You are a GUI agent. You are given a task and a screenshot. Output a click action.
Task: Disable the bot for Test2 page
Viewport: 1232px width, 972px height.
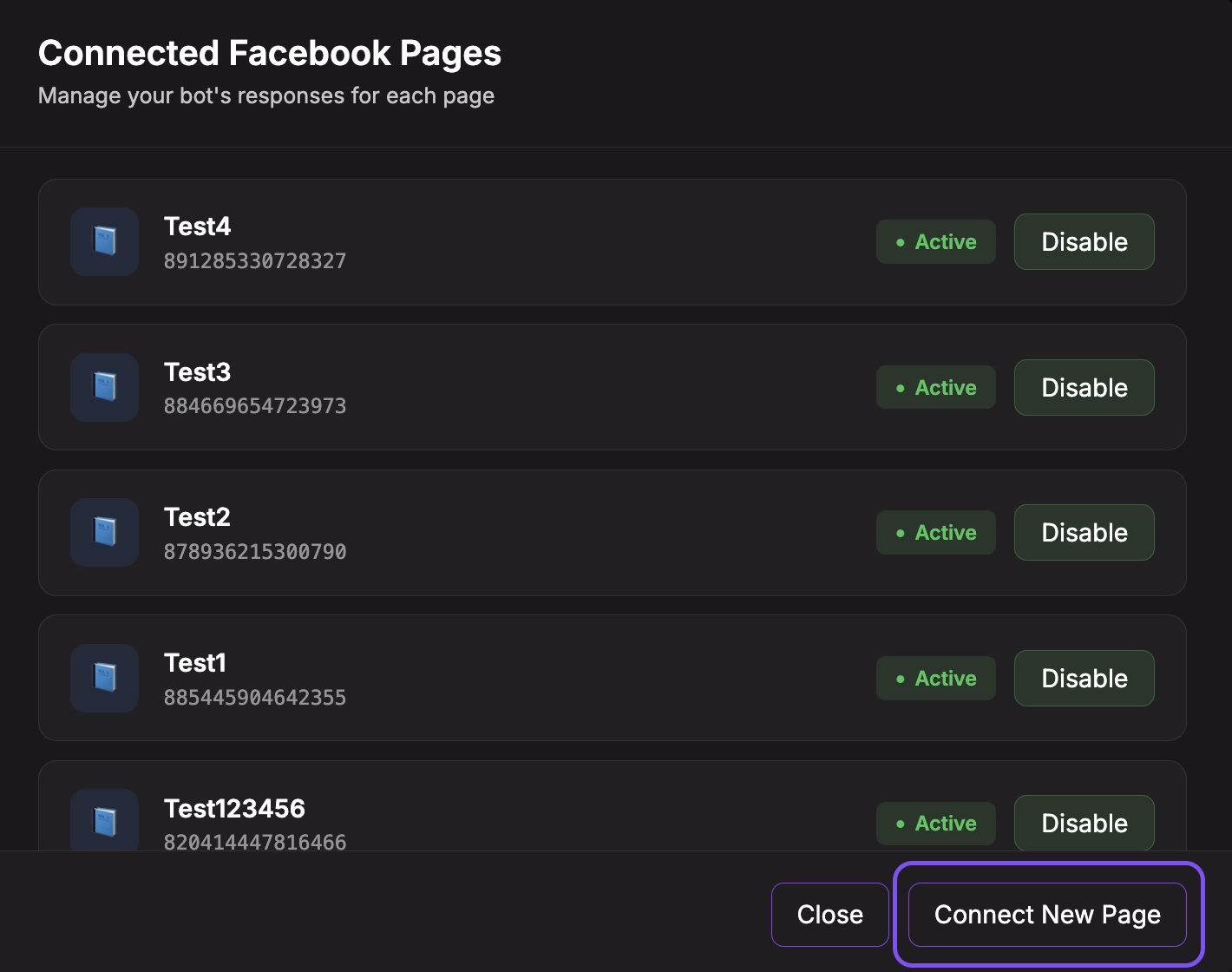point(1084,533)
